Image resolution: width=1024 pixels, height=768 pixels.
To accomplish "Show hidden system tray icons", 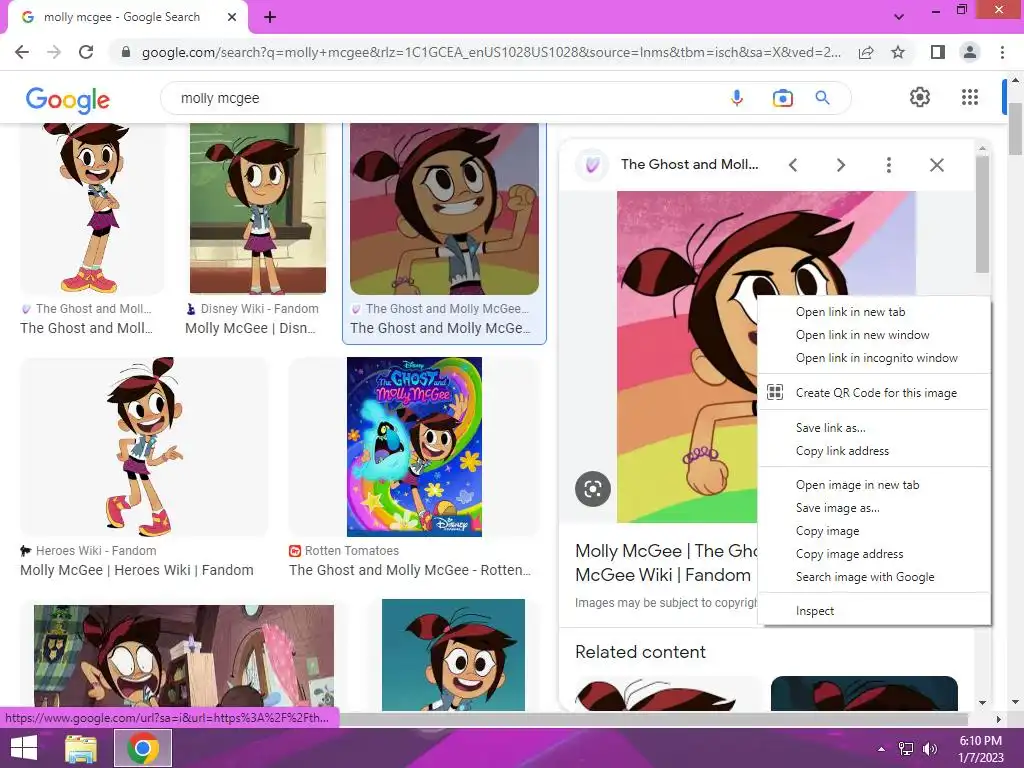I will pos(882,749).
